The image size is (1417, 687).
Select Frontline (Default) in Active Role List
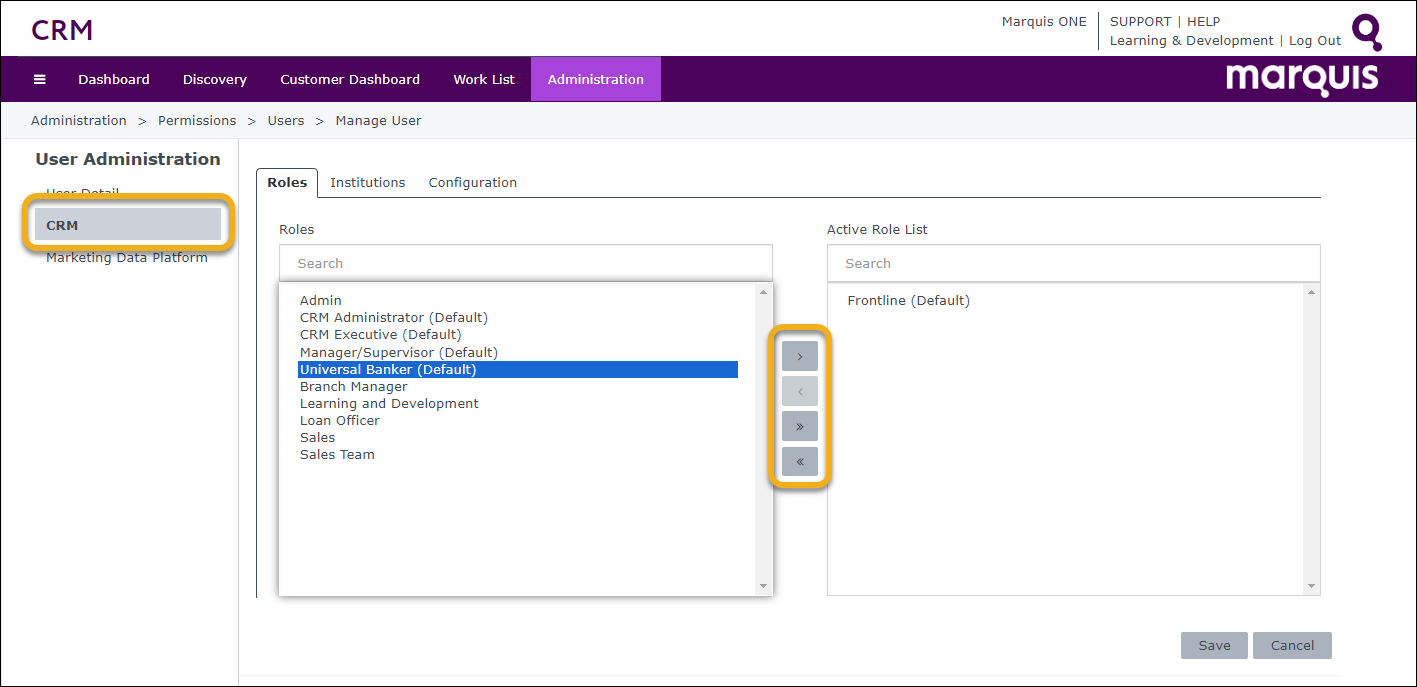click(x=908, y=301)
